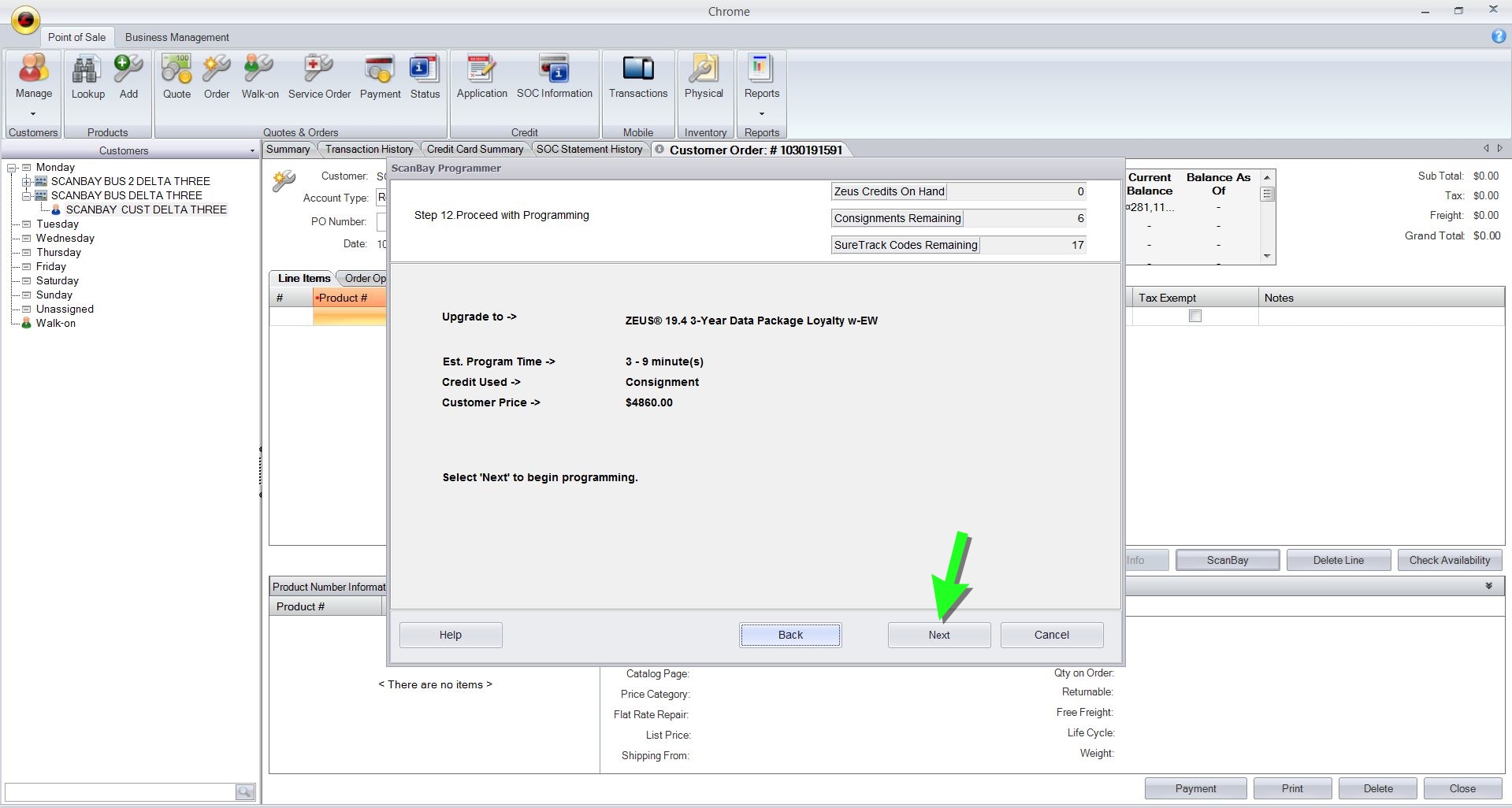
Task: Click the Service Order icon
Action: pyautogui.click(x=319, y=70)
